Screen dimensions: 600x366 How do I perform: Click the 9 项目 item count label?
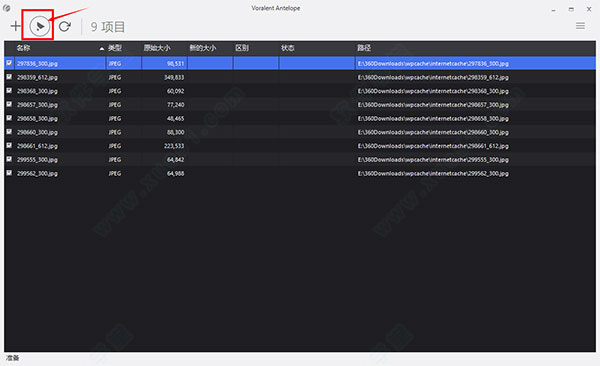point(108,26)
